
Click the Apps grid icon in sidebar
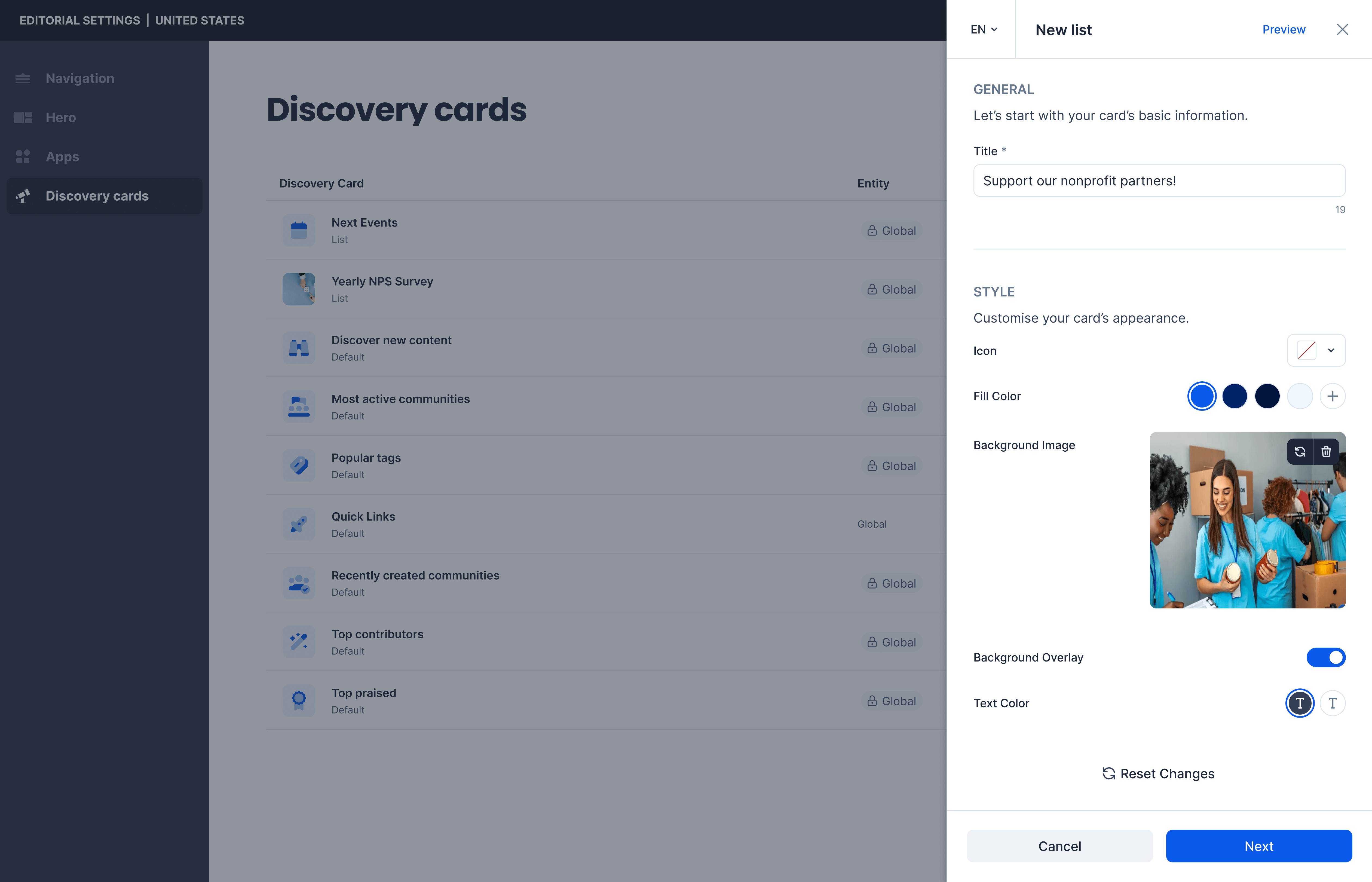pos(23,156)
